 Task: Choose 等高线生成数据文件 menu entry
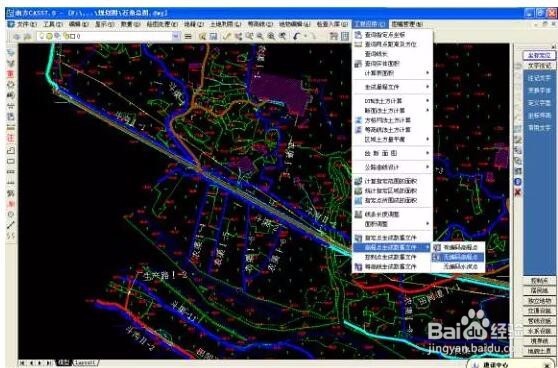coord(390,267)
